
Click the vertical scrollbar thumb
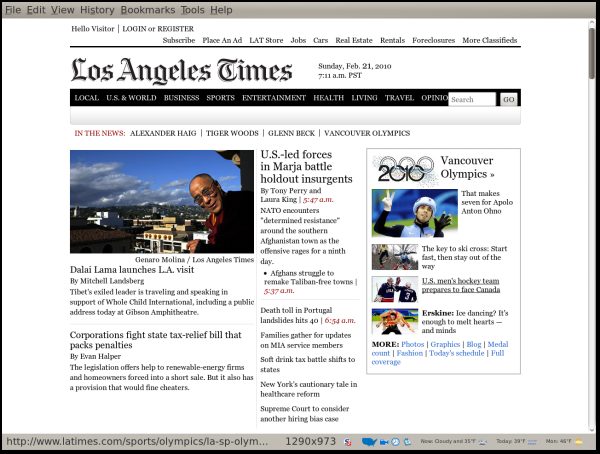tap(592, 53)
